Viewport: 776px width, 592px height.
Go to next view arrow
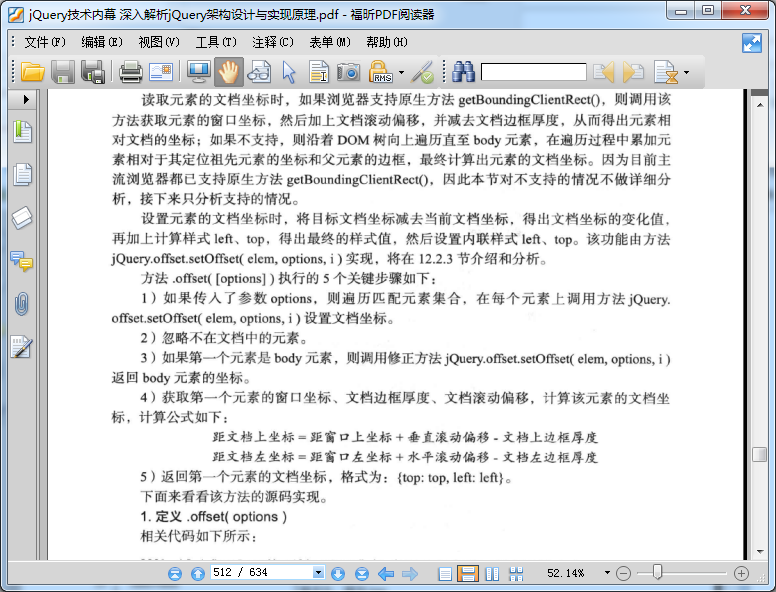point(410,573)
